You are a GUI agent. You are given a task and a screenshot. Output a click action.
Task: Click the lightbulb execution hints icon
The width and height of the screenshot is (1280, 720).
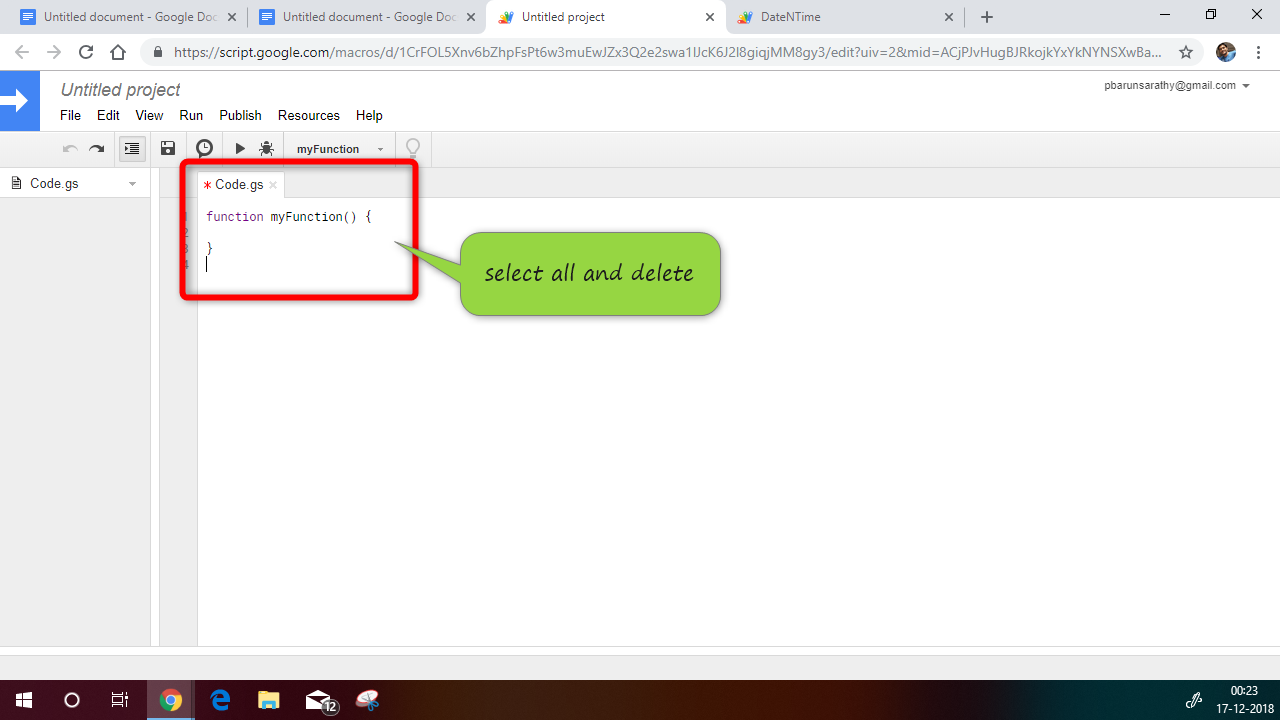click(x=413, y=149)
